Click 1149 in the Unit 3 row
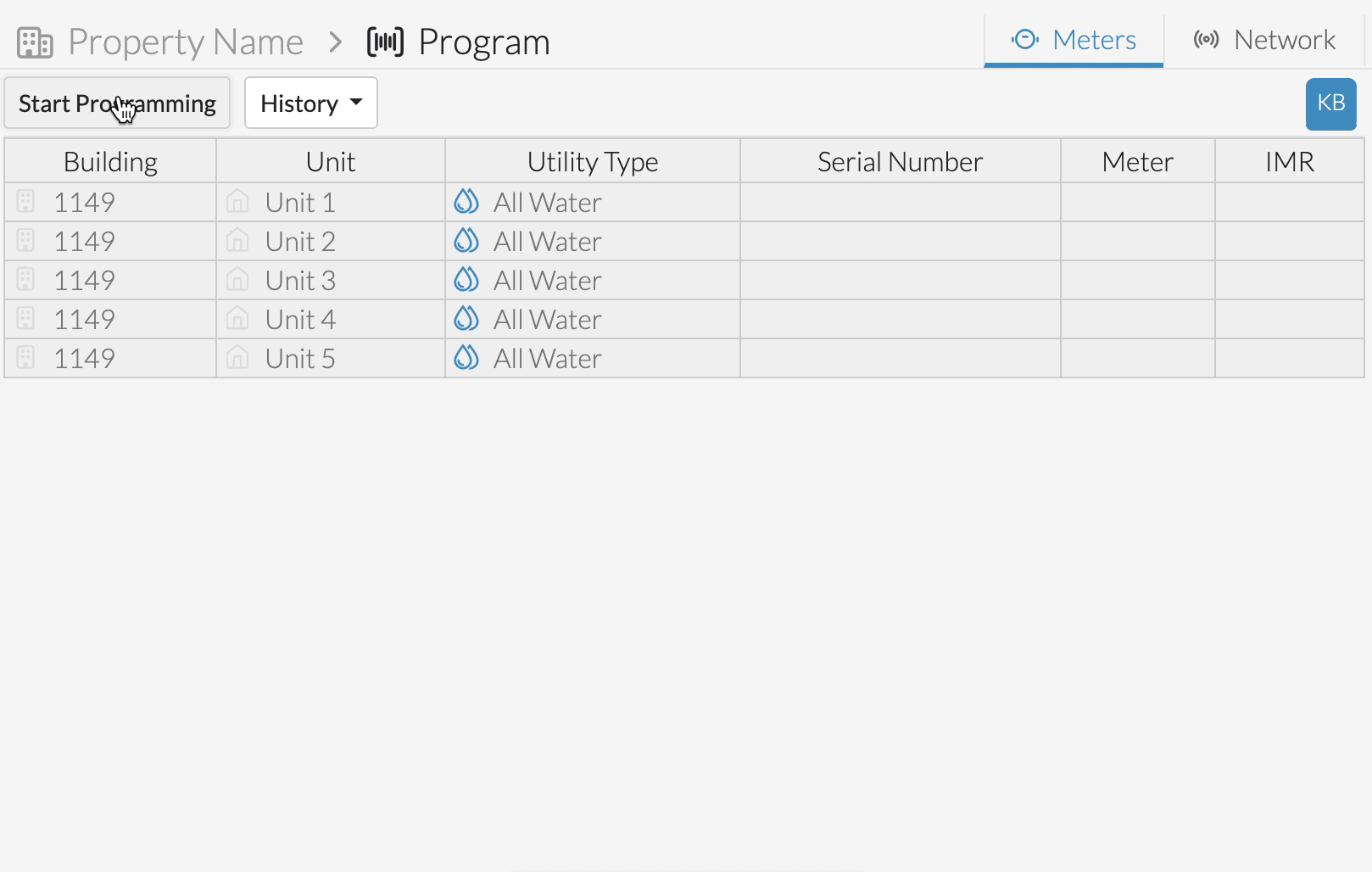 [84, 281]
